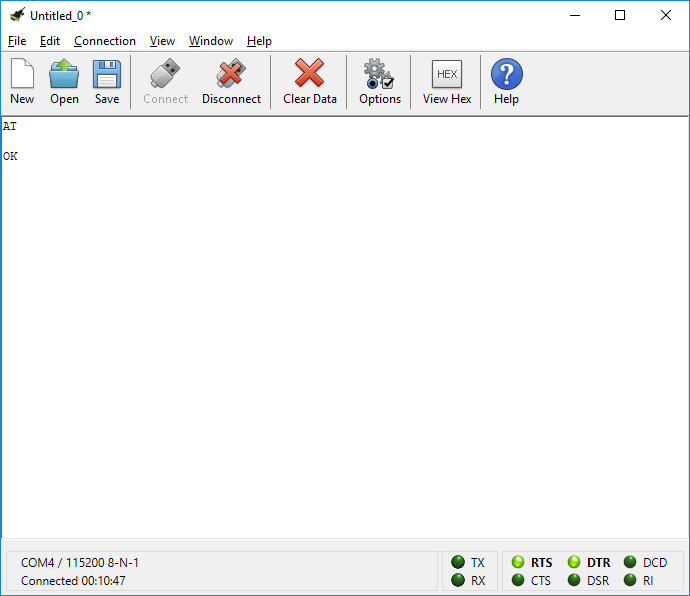690x596 pixels.
Task: Disconnect the serial port via the Disconnect icon
Action: pos(231,73)
